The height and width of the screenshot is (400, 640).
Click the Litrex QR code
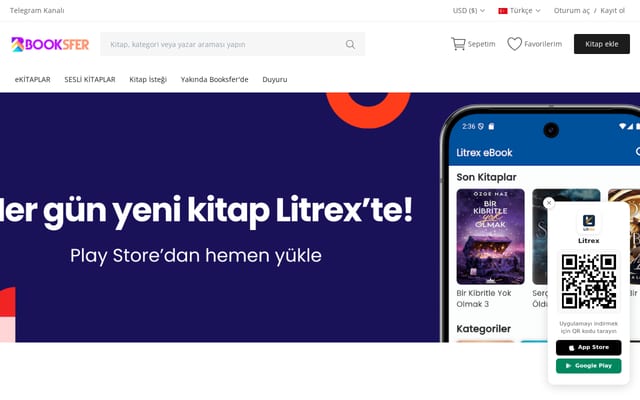pyautogui.click(x=589, y=281)
